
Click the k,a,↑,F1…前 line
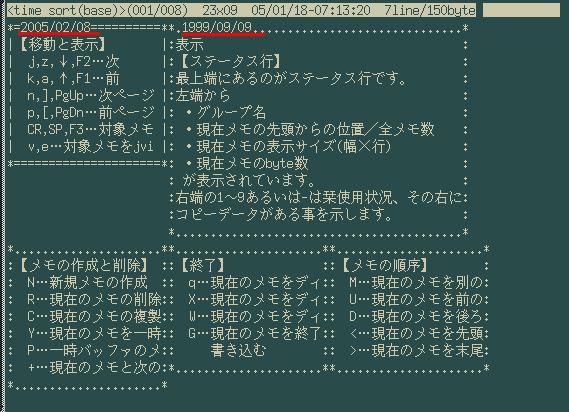point(73,79)
